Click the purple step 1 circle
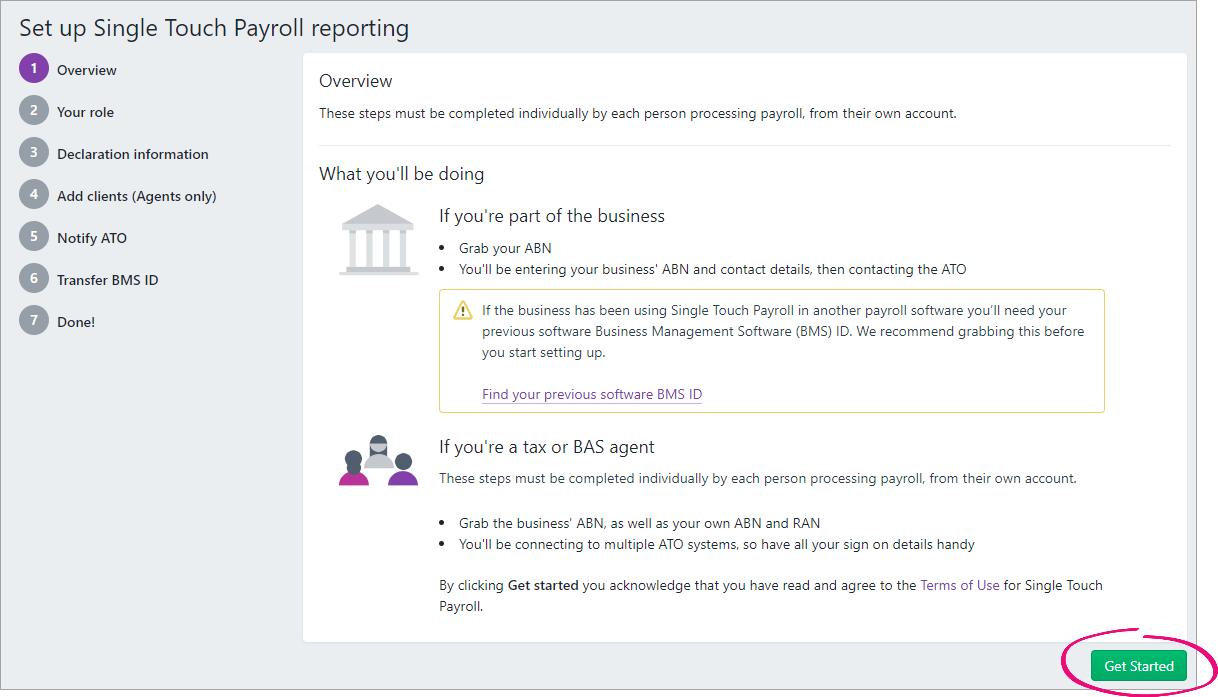Screen dimensions: 1218x697 pos(33,69)
